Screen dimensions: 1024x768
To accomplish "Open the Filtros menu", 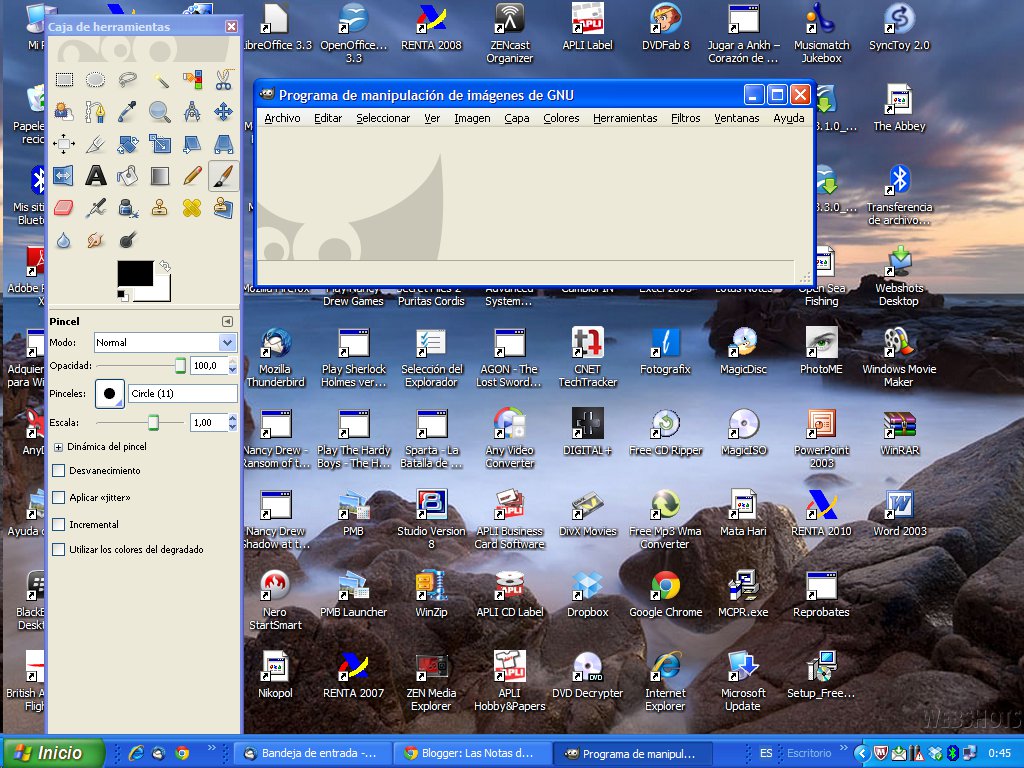I will coord(686,118).
